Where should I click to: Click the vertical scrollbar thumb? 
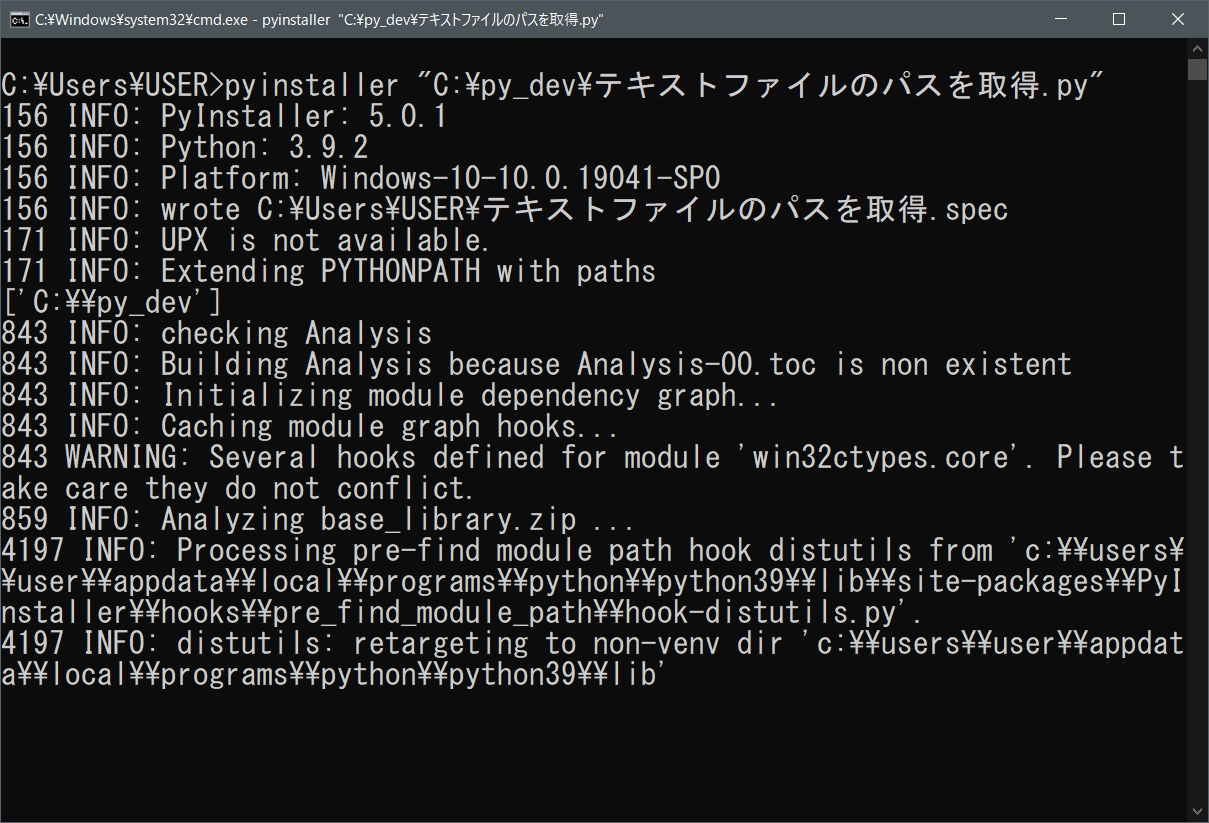pos(1198,69)
